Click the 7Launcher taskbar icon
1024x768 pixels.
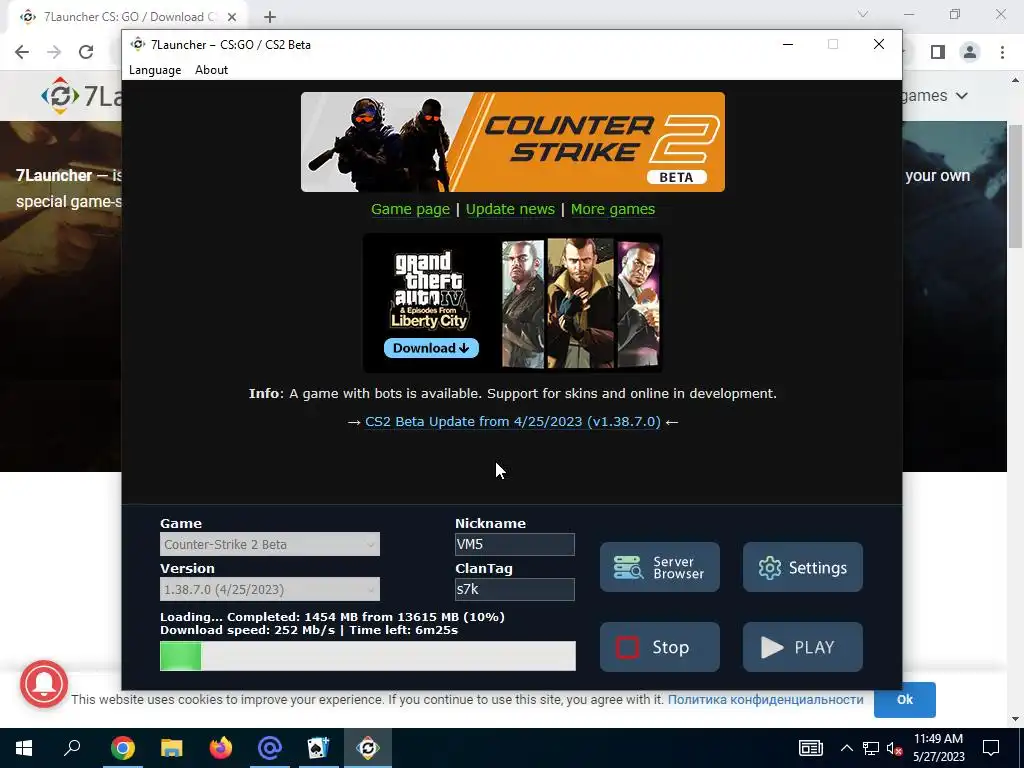368,748
